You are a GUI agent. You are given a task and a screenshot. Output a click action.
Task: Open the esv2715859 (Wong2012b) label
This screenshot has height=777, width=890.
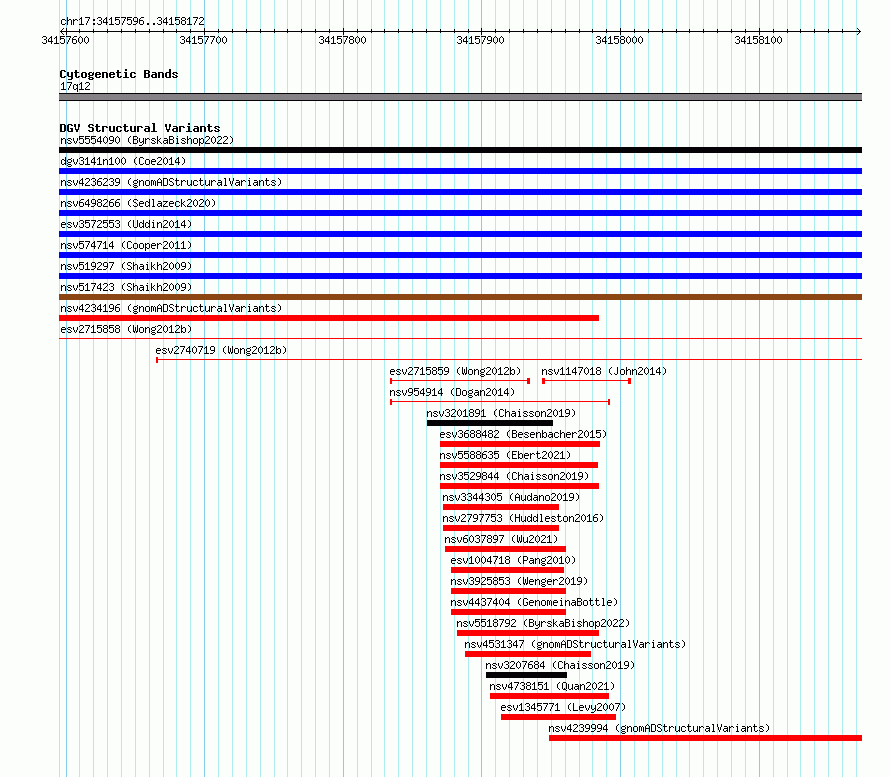pyautogui.click(x=455, y=371)
